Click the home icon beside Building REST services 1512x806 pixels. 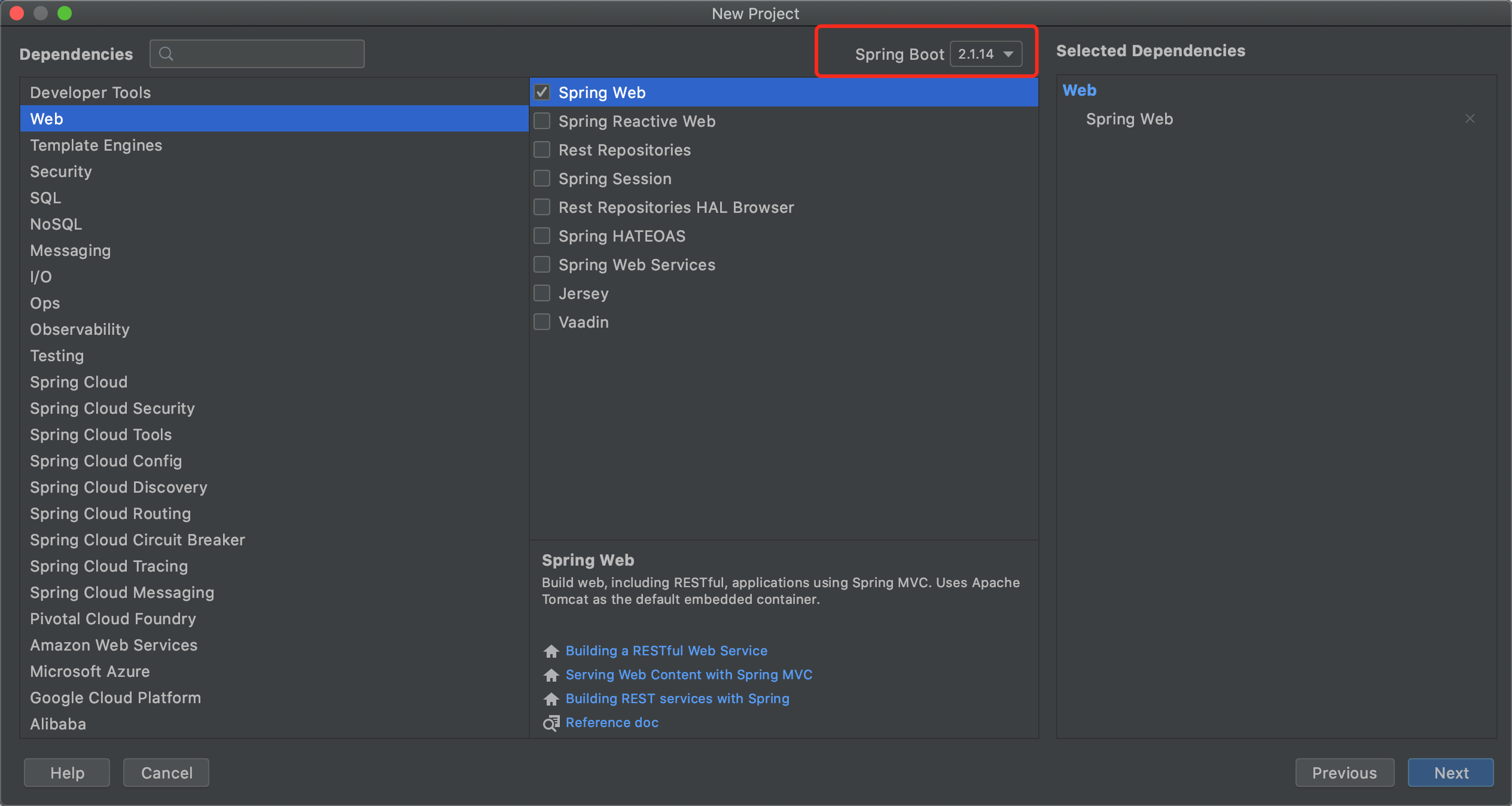coord(551,699)
